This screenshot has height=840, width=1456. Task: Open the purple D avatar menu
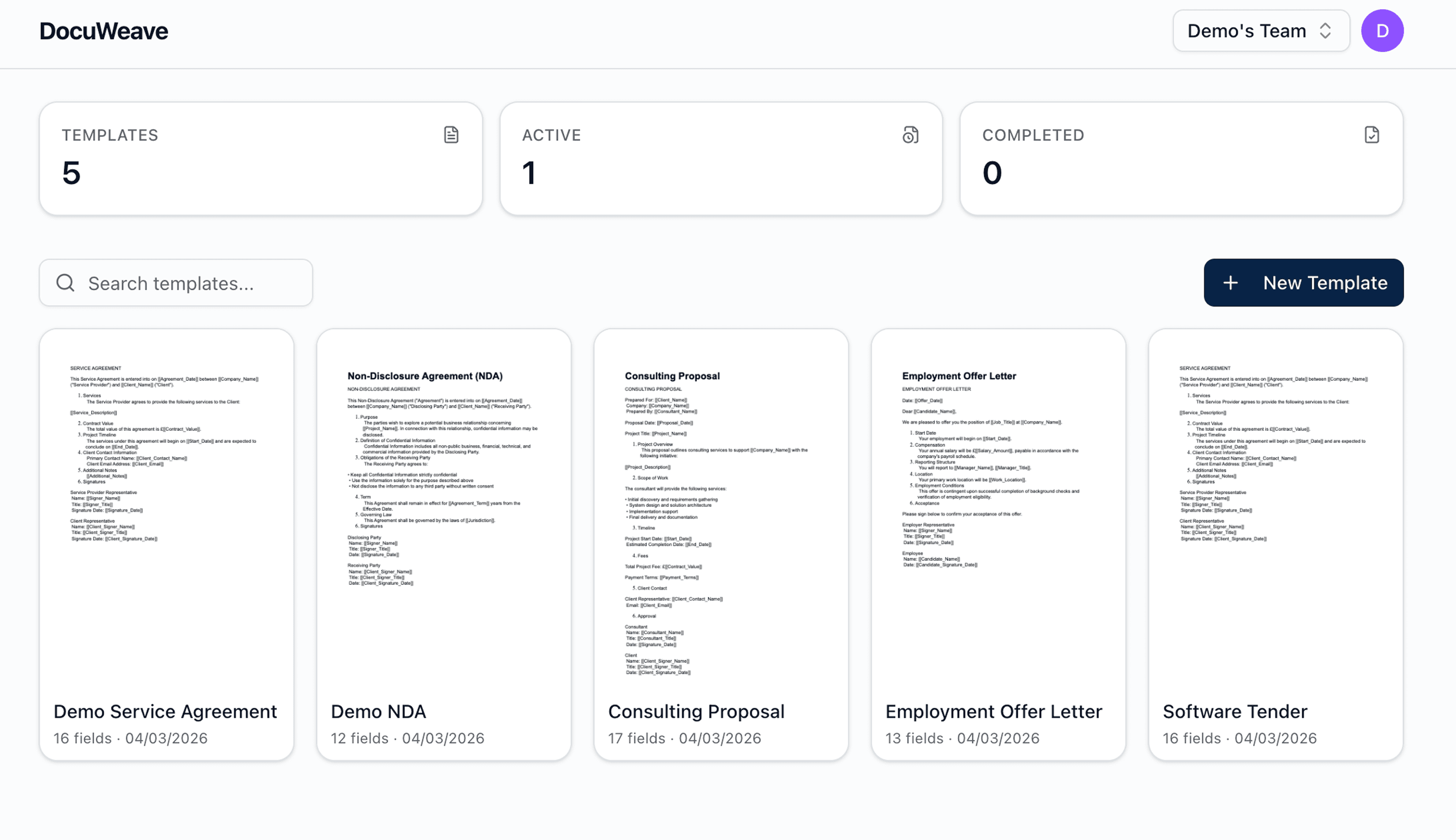[1382, 30]
